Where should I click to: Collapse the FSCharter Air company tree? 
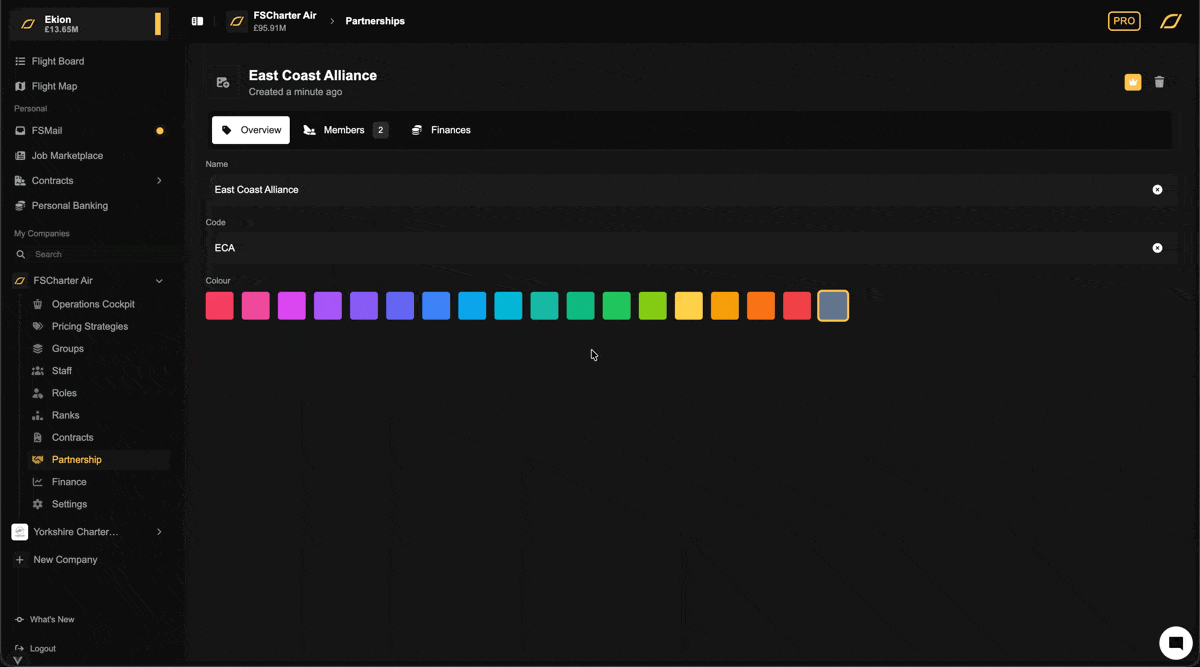[159, 281]
